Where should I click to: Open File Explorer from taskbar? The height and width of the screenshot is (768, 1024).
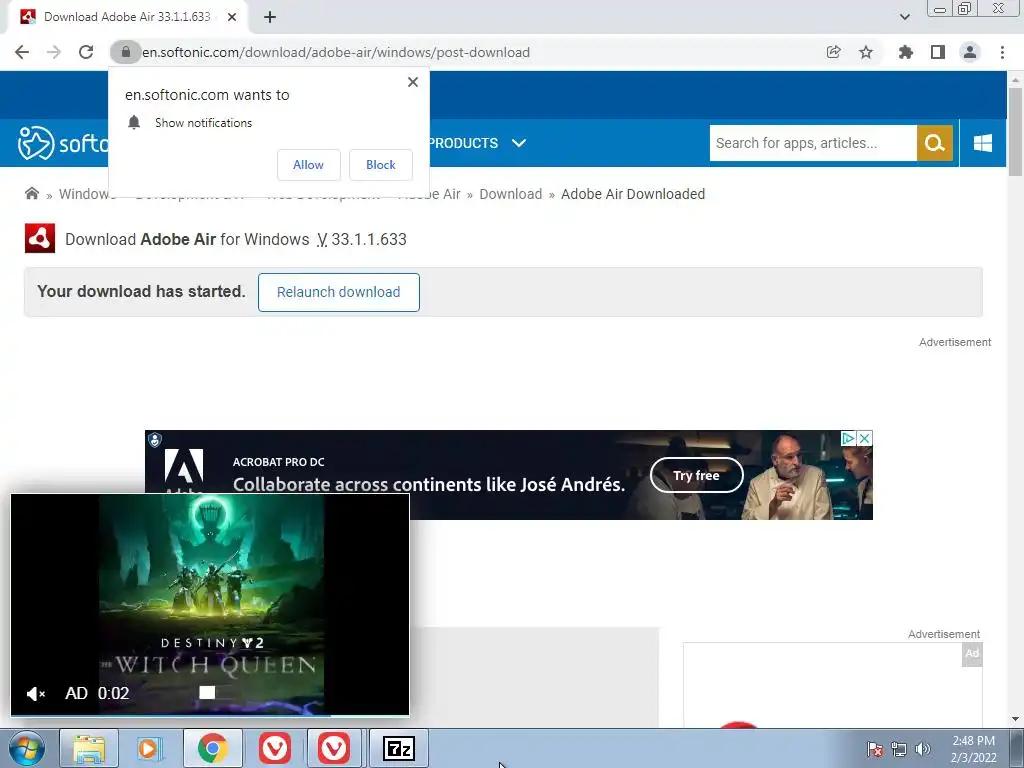(x=89, y=748)
